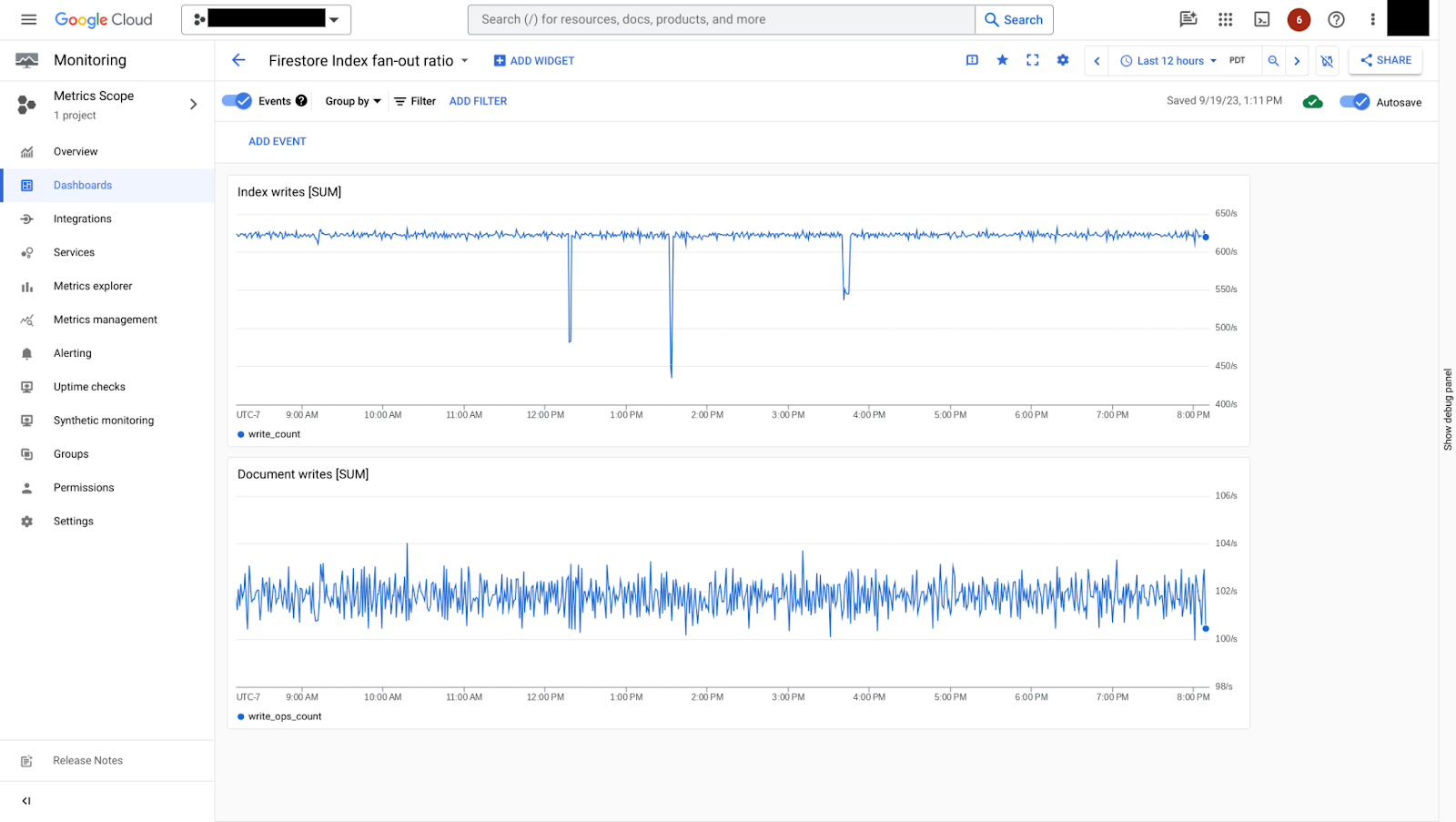The height and width of the screenshot is (822, 1456).
Task: Select Alerting in the sidebar
Action: click(73, 353)
